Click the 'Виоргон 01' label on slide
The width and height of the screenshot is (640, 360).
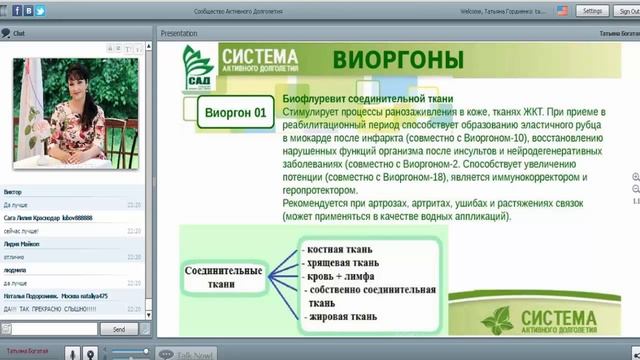[x=236, y=113]
